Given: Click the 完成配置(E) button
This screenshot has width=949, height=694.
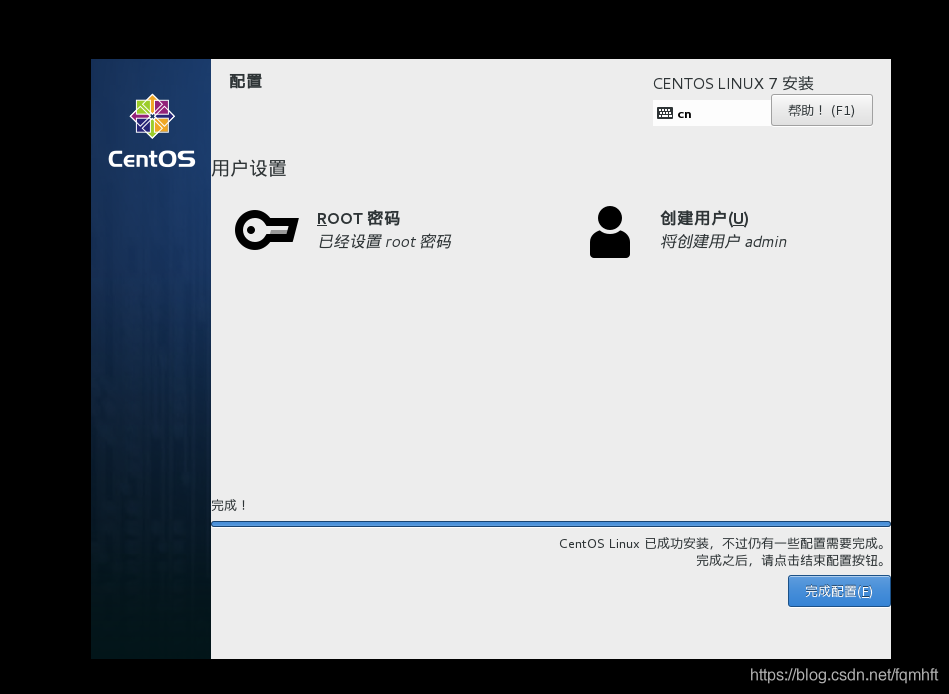Looking at the screenshot, I should coord(839,591).
